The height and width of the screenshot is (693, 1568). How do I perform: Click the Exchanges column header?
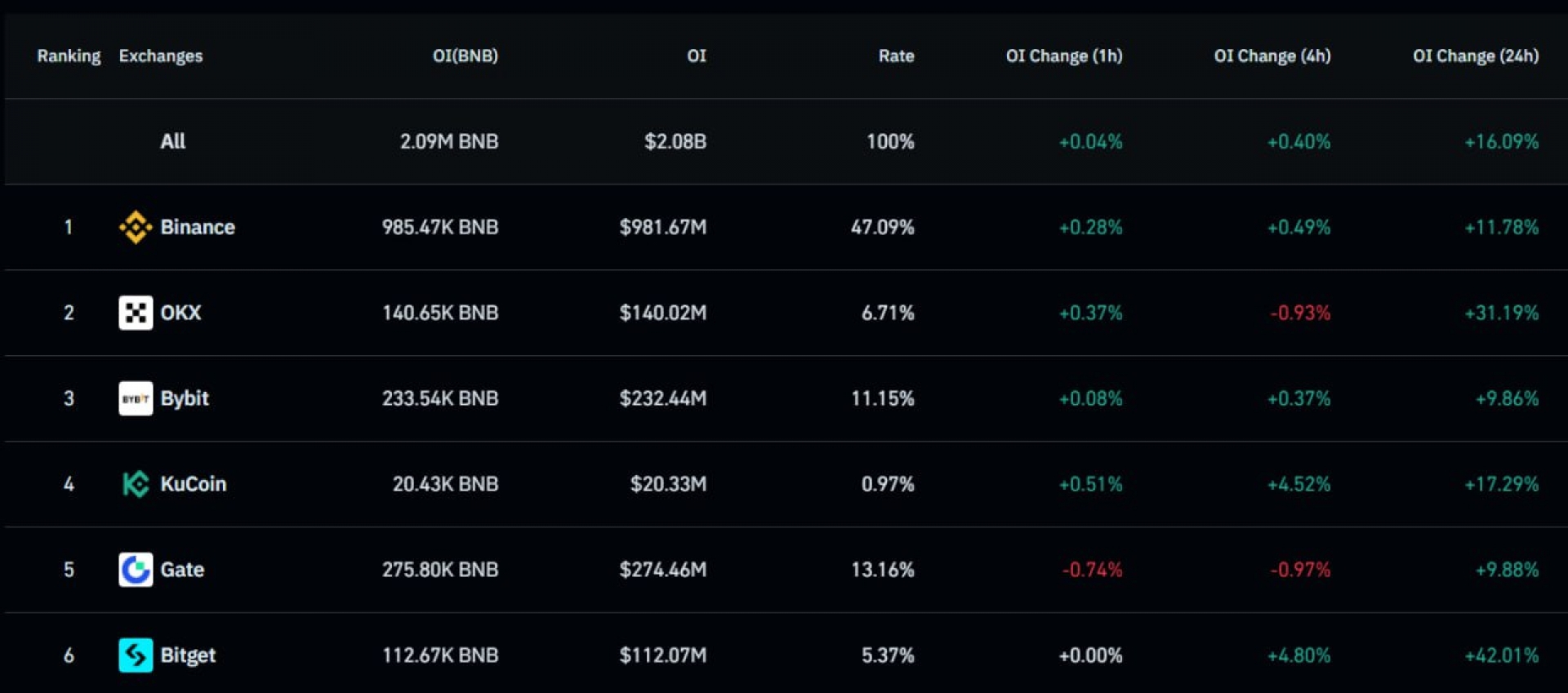tap(161, 56)
